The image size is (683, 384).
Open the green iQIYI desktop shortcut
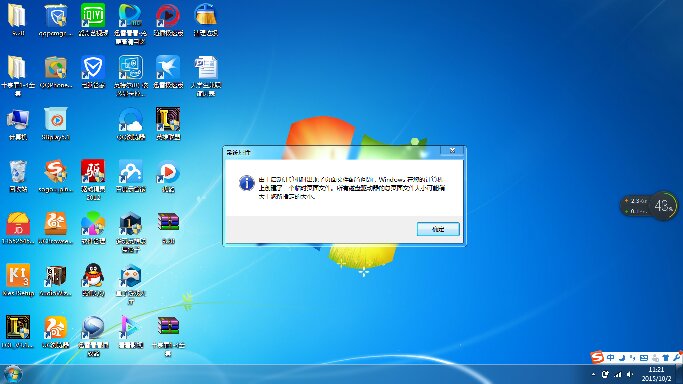[x=93, y=16]
